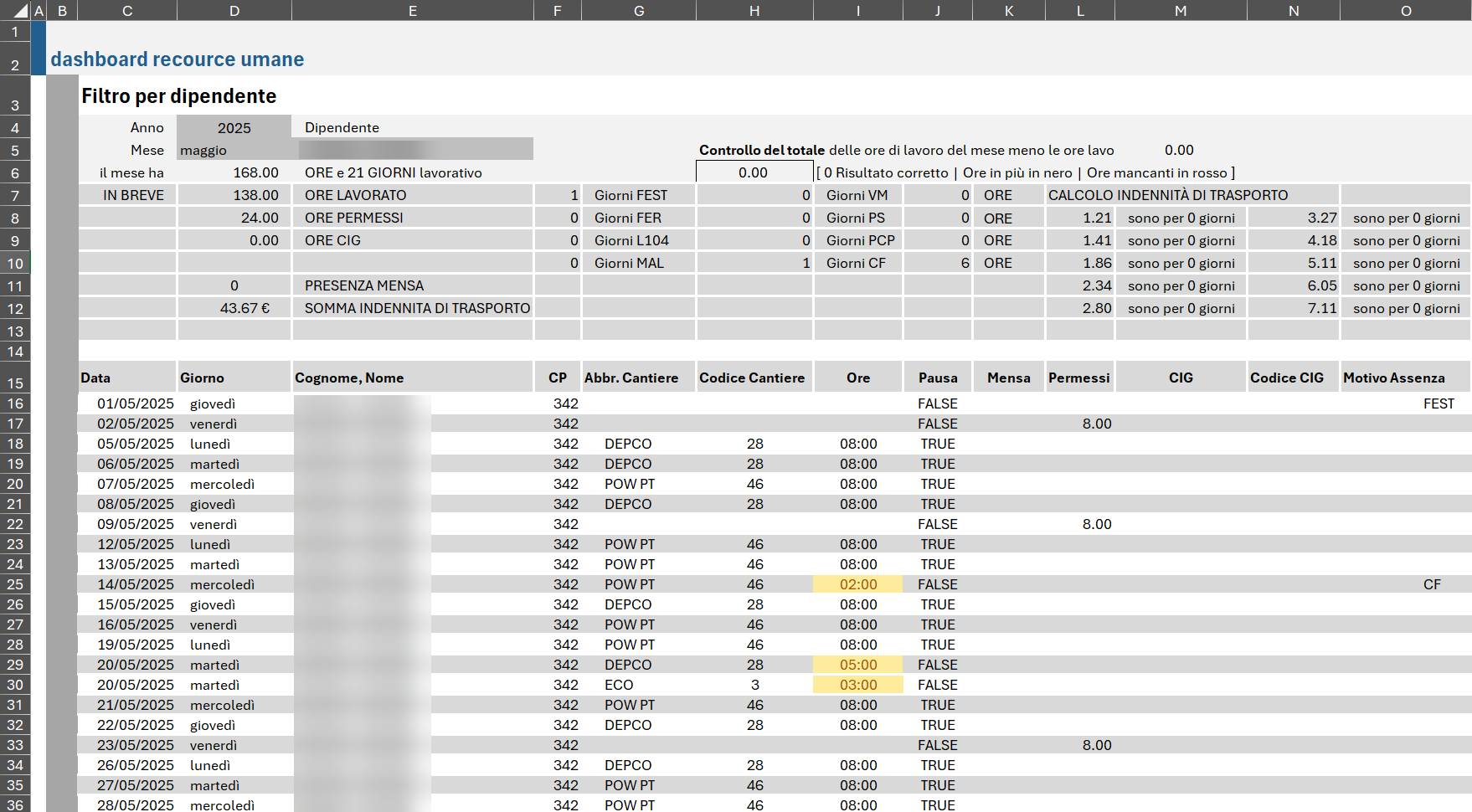Screen dimensions: 1472x812
Task: Select column header H
Action: tap(754, 10)
